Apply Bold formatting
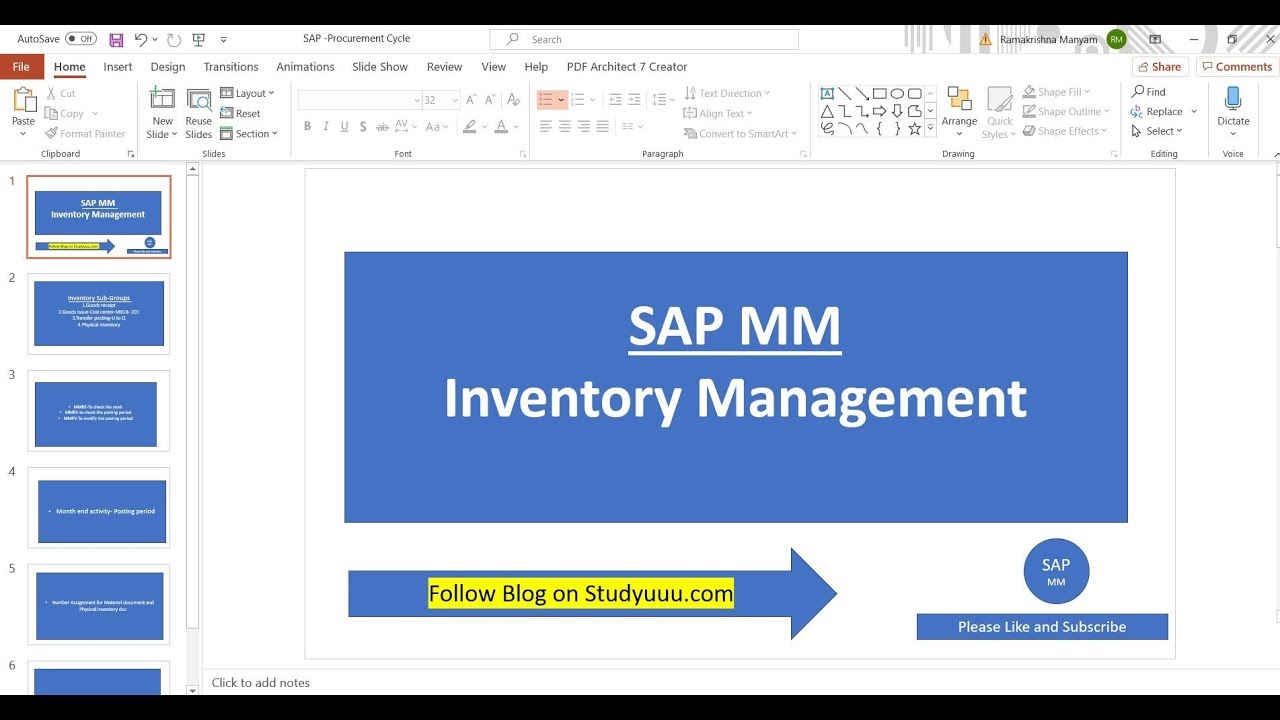This screenshot has width=1280, height=720. click(x=307, y=127)
